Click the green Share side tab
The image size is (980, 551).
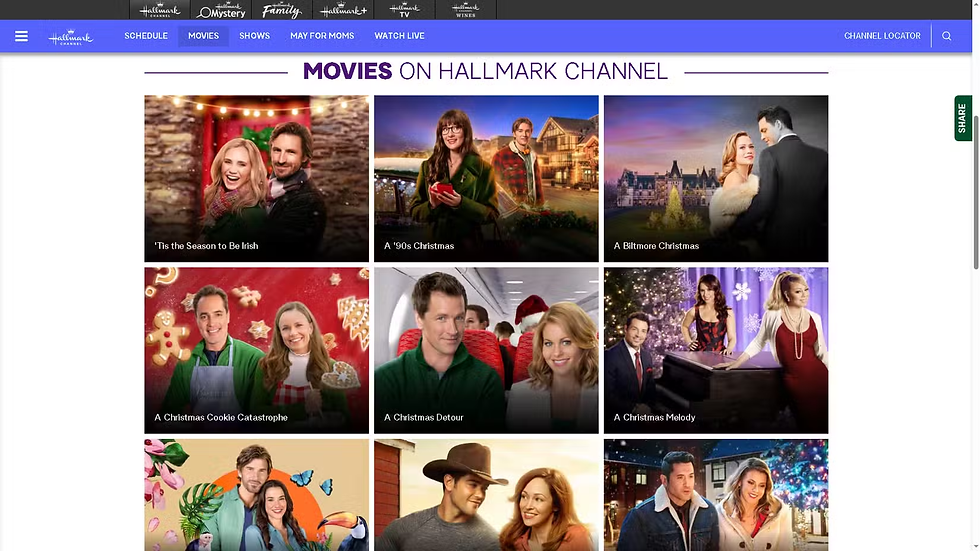tap(962, 118)
